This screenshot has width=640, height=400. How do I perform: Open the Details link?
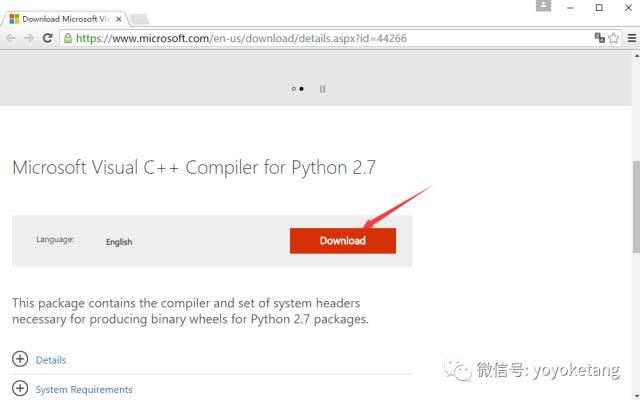tap(51, 360)
